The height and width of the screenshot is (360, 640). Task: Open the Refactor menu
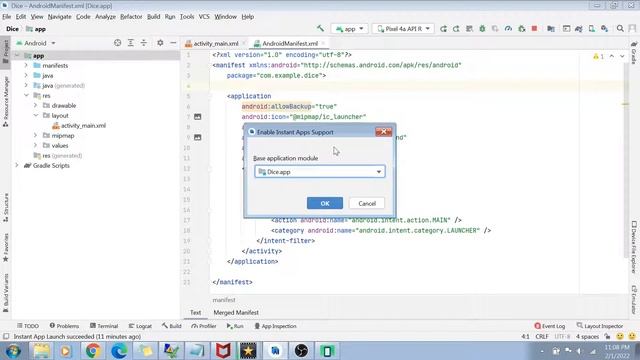[131, 17]
